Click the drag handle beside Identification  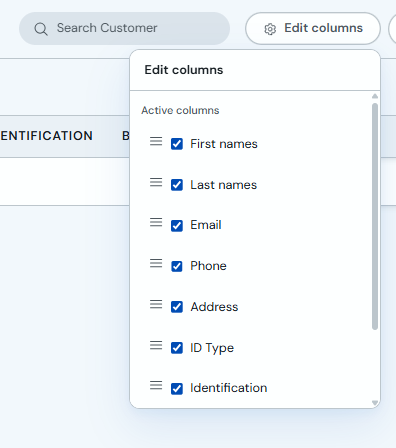[x=156, y=385]
